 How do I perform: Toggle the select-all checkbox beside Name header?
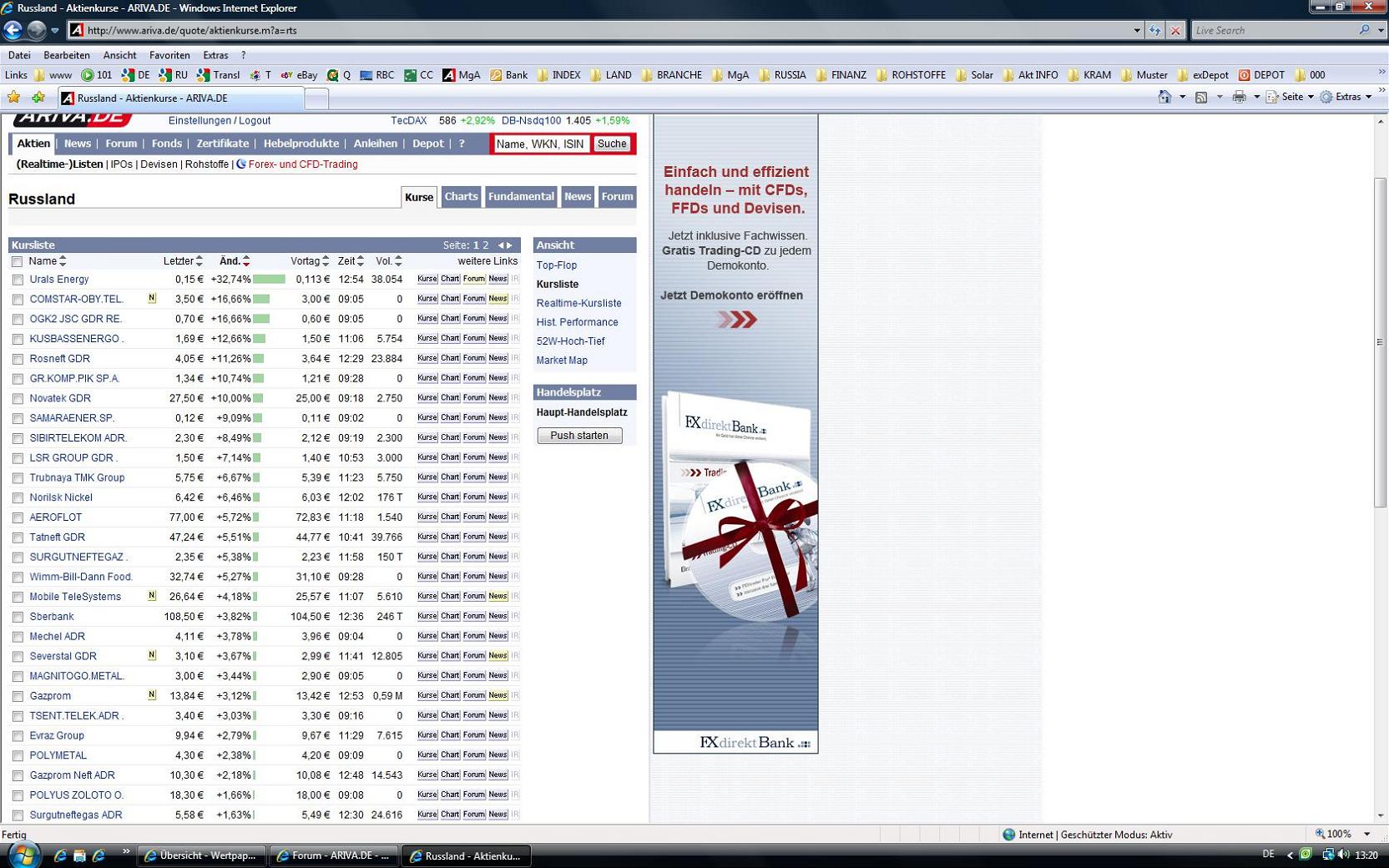17,261
